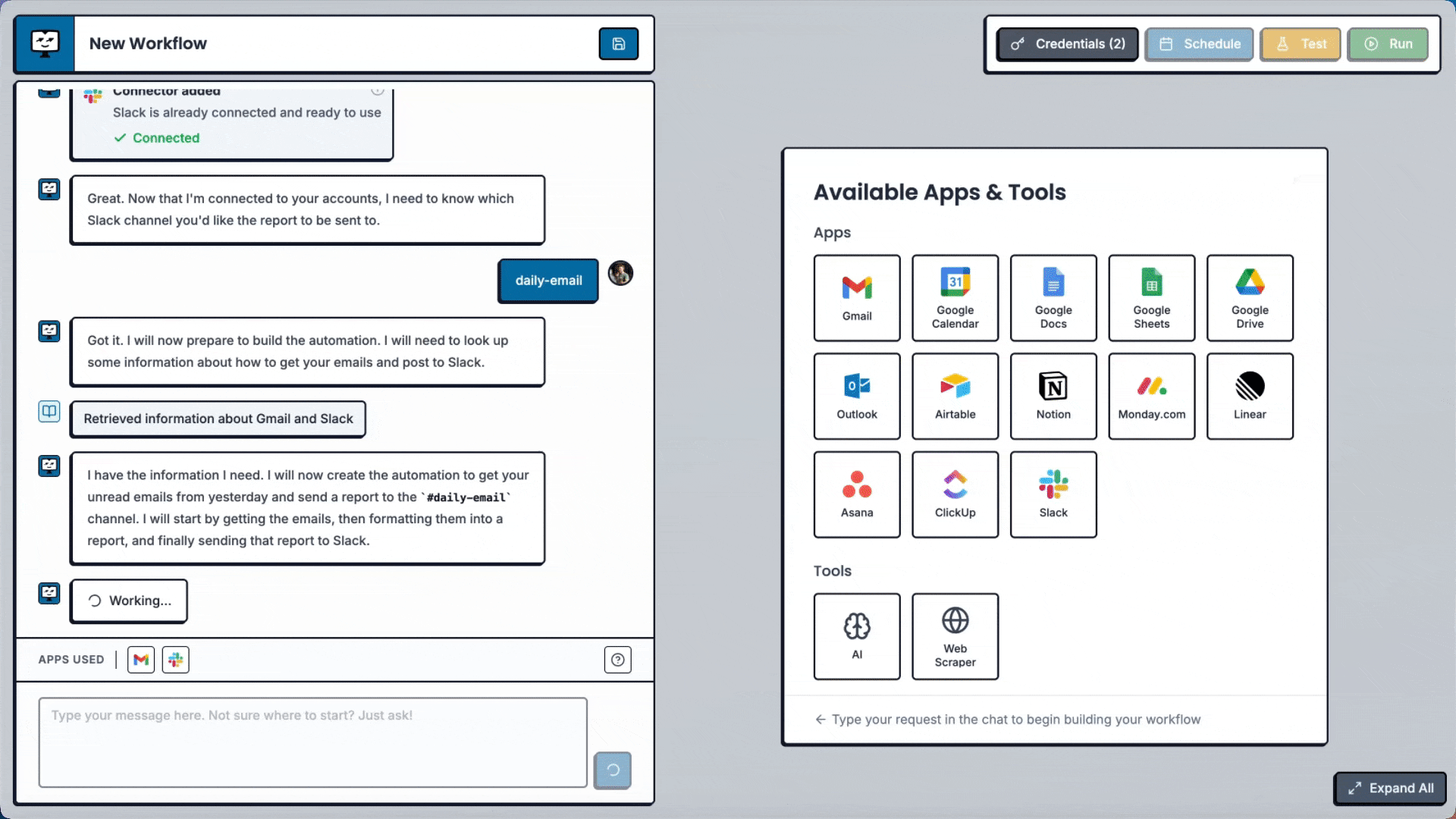This screenshot has width=1456, height=819.
Task: Click the user avatar thumbnail
Action: [x=620, y=273]
